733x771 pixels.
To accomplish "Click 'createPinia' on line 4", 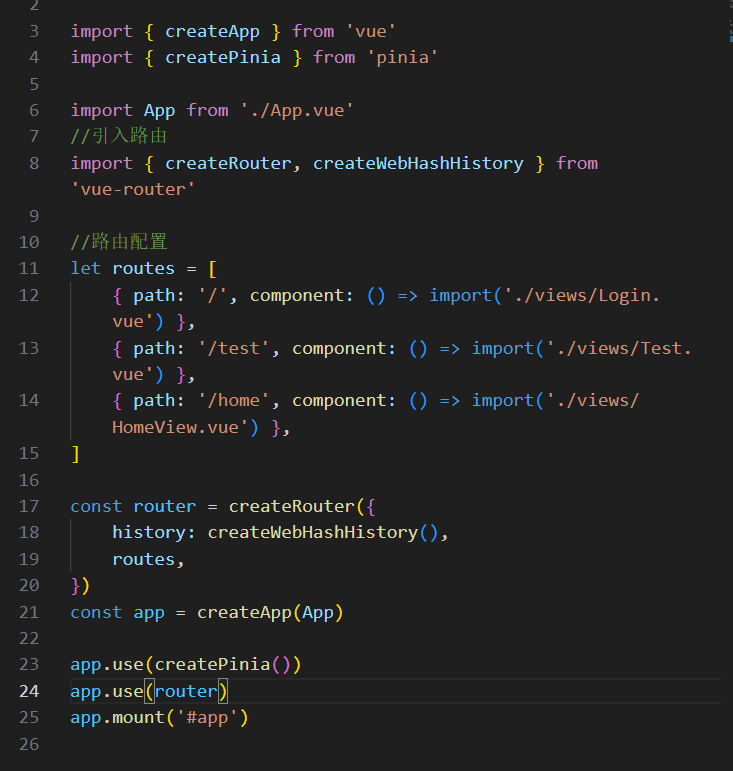I will point(223,58).
